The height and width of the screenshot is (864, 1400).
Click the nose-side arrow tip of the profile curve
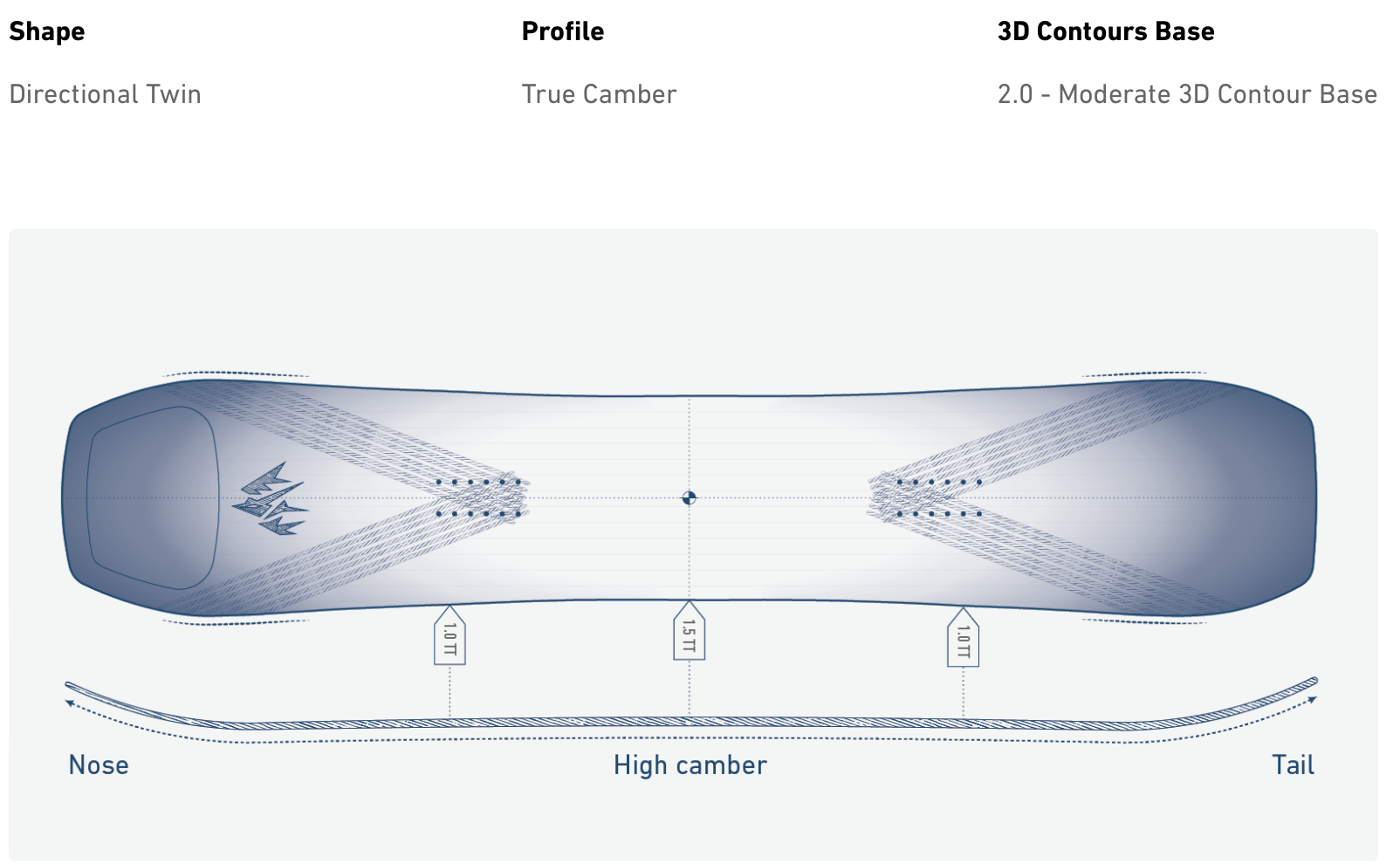(69, 702)
